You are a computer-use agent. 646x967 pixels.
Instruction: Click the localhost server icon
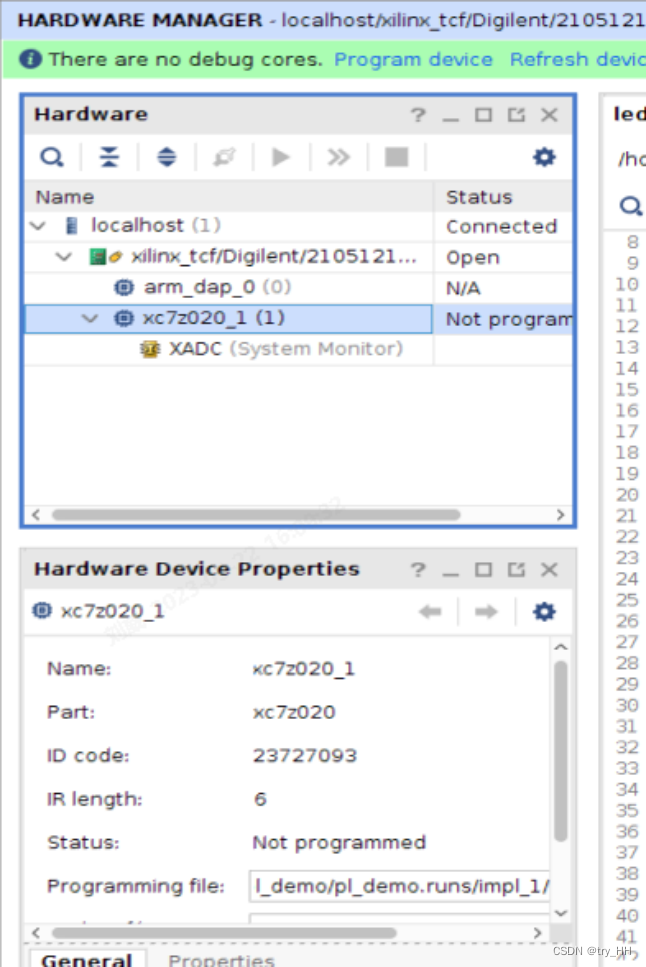pyautogui.click(x=72, y=226)
